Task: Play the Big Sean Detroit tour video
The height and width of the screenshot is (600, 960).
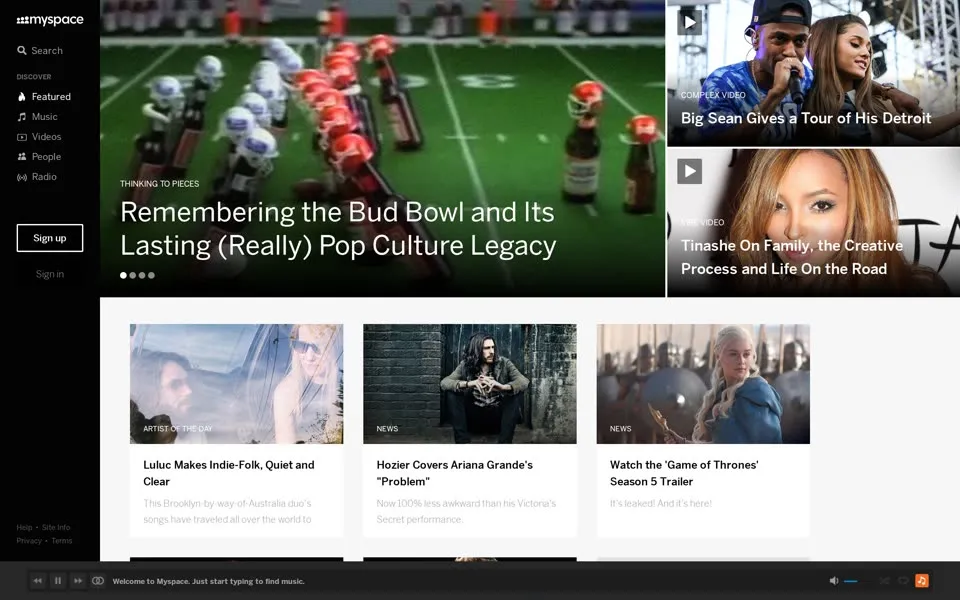Action: pyautogui.click(x=689, y=23)
